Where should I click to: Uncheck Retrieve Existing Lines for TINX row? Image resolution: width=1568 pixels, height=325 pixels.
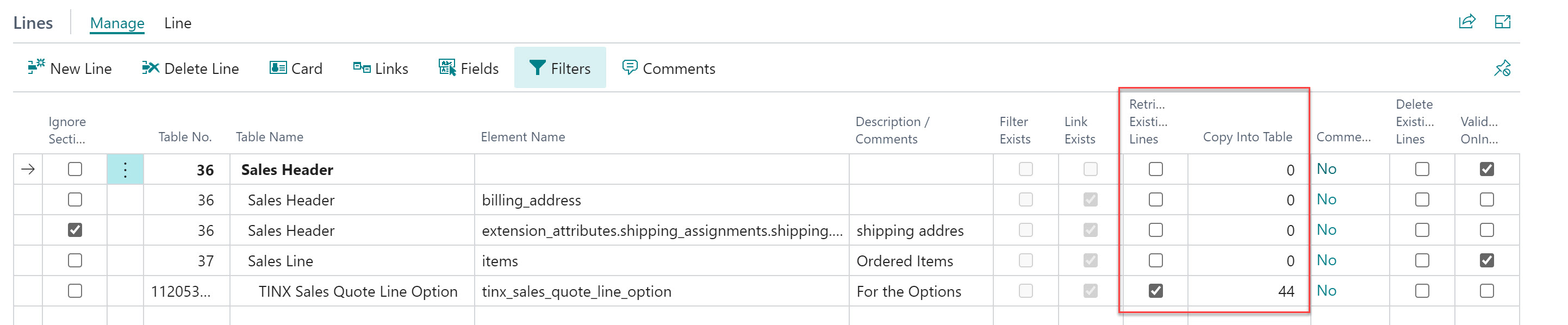pos(1155,291)
